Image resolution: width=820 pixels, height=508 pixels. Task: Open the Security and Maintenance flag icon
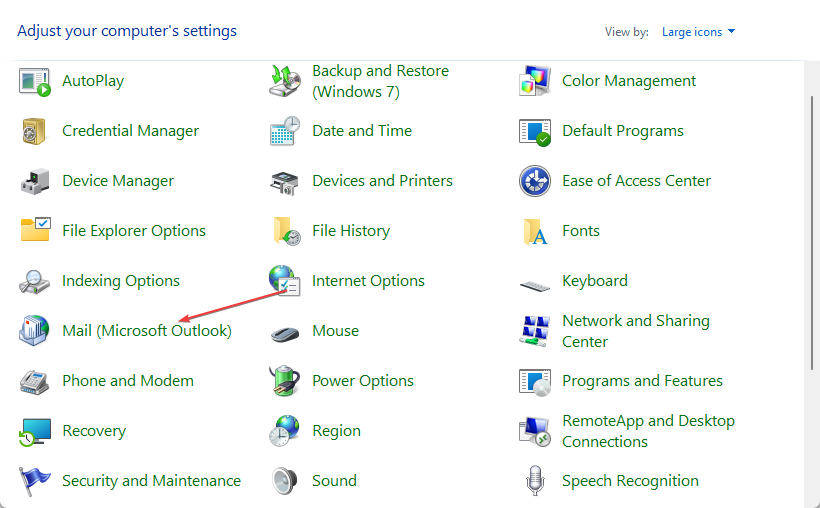click(x=35, y=481)
